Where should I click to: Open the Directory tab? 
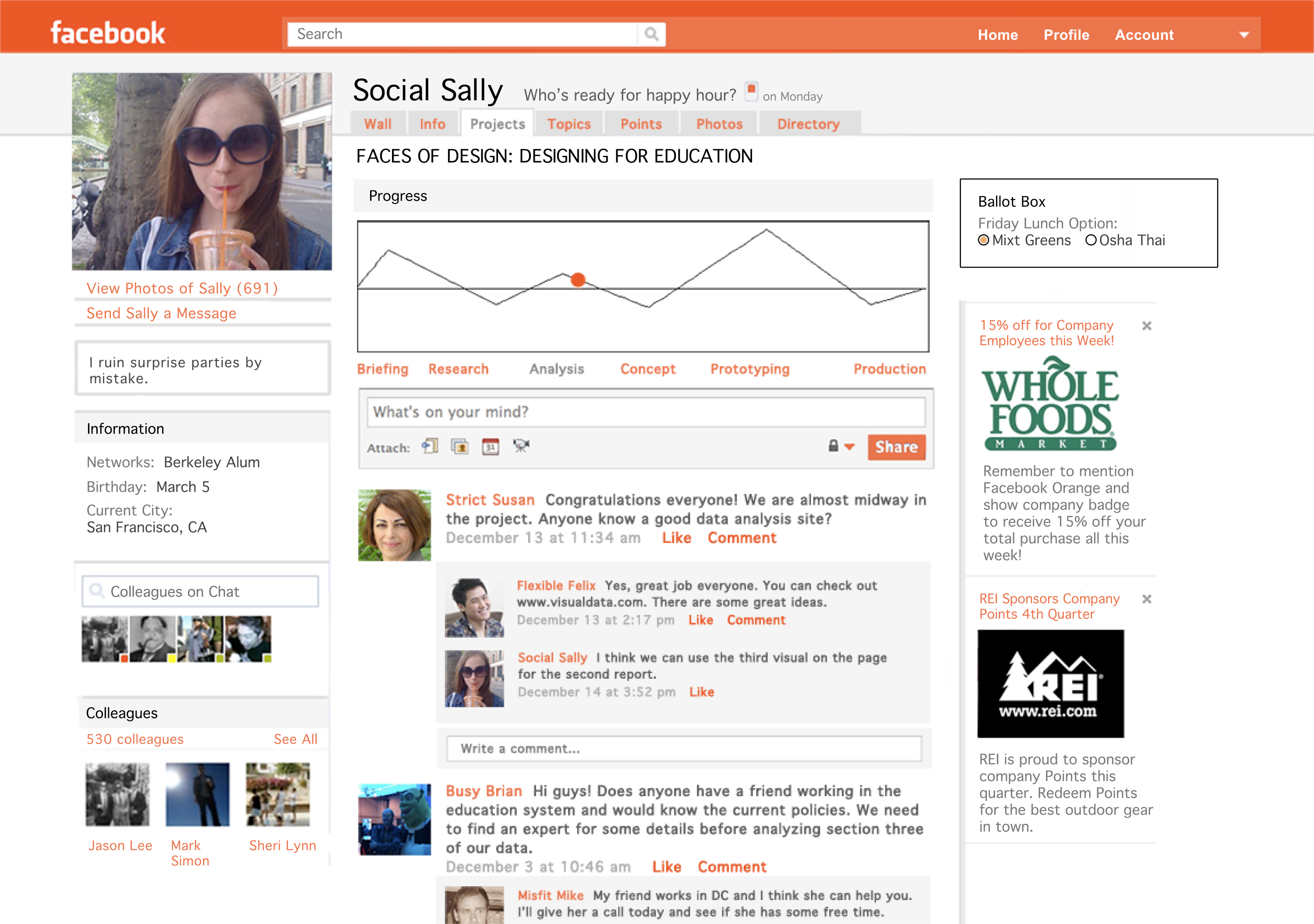tap(808, 124)
